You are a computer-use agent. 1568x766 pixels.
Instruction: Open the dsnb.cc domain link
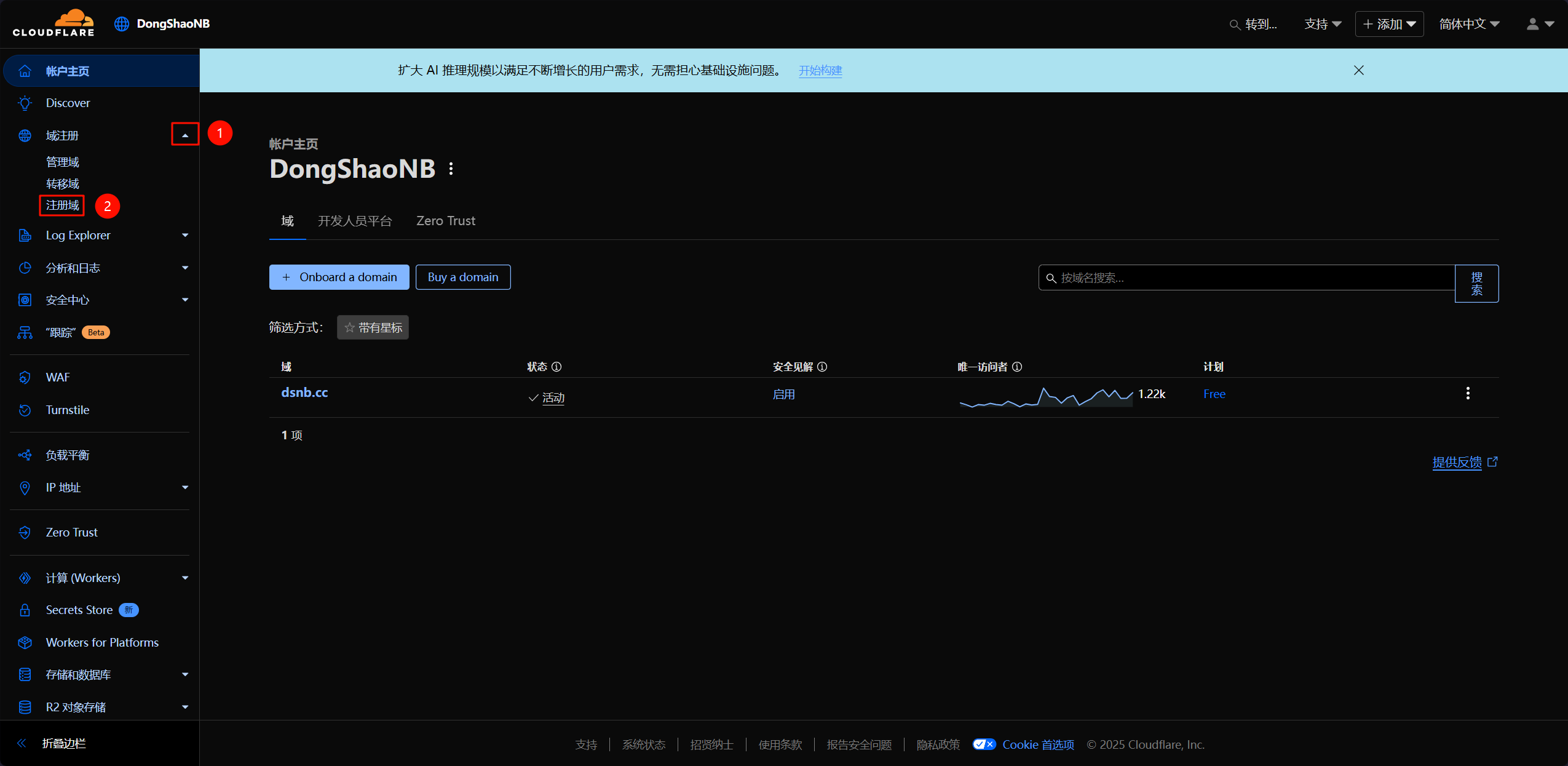pos(304,393)
